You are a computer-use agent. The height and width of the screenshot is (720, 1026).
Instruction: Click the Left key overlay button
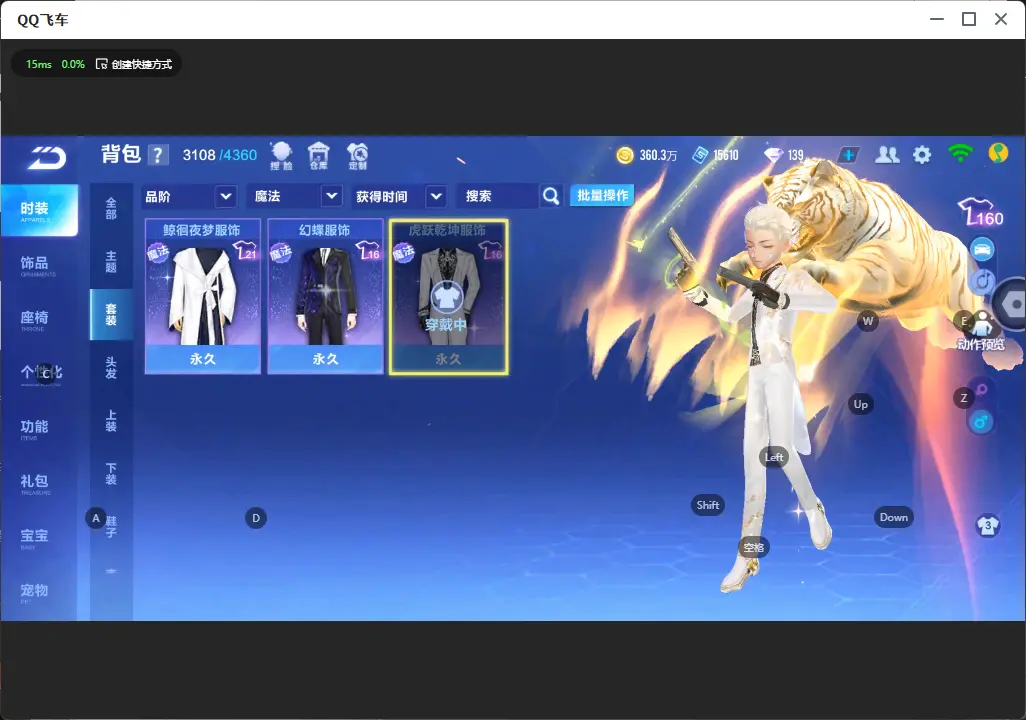(x=774, y=458)
